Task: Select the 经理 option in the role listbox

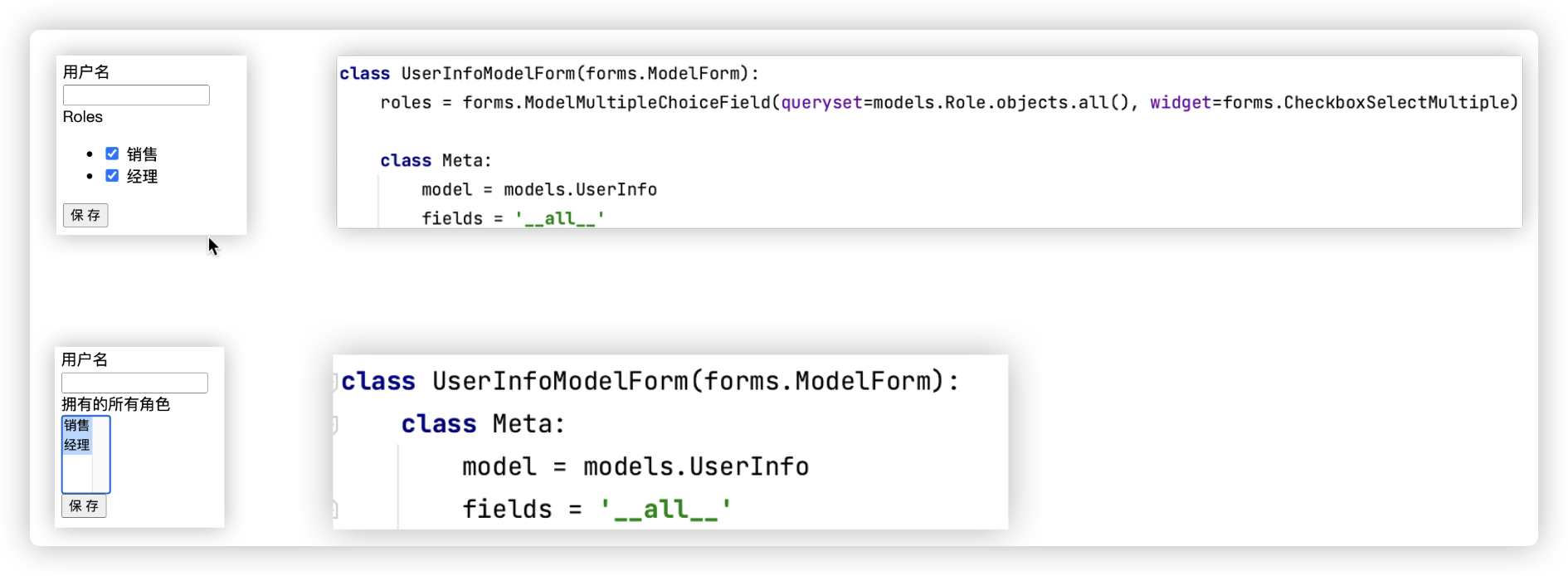Action: [x=77, y=445]
